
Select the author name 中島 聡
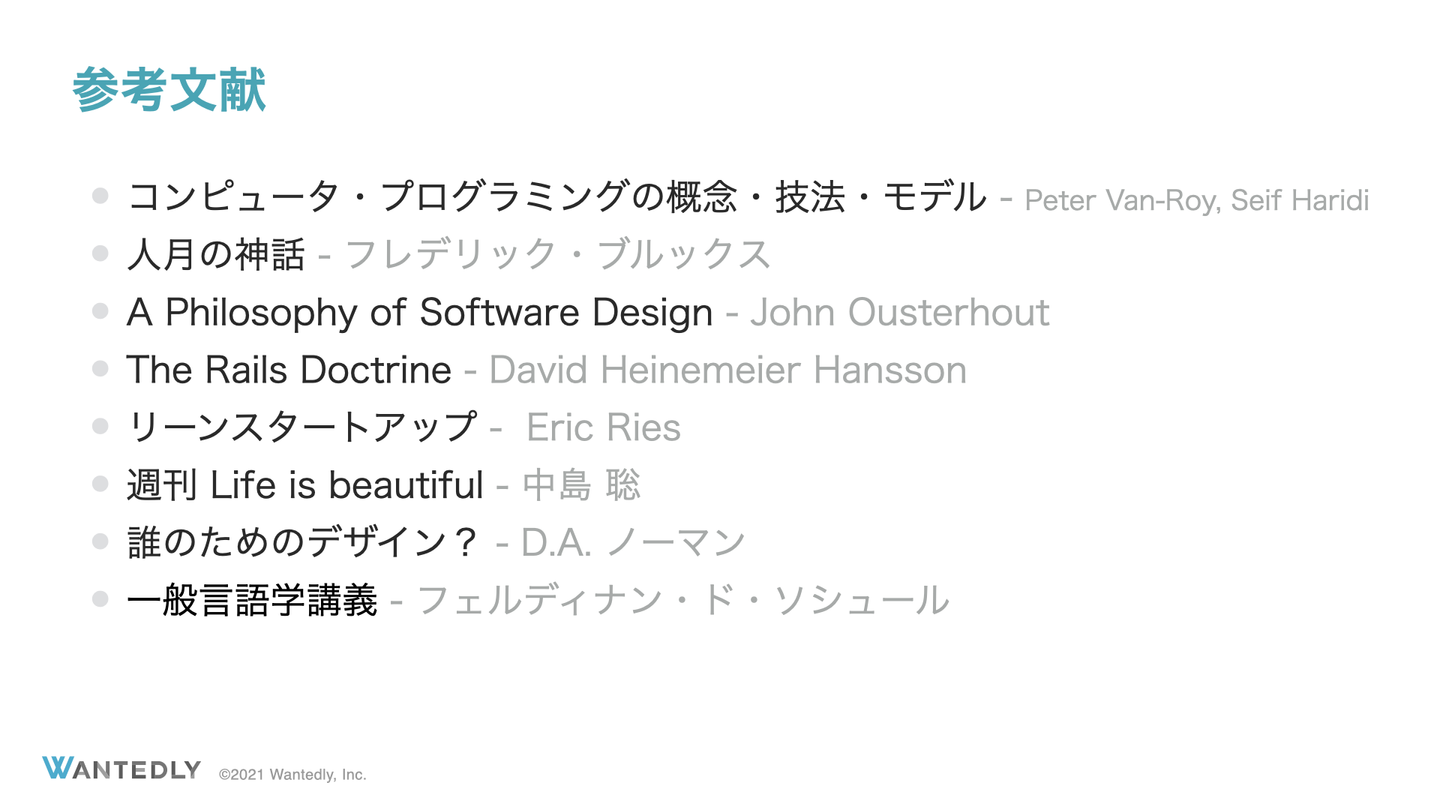tap(581, 485)
